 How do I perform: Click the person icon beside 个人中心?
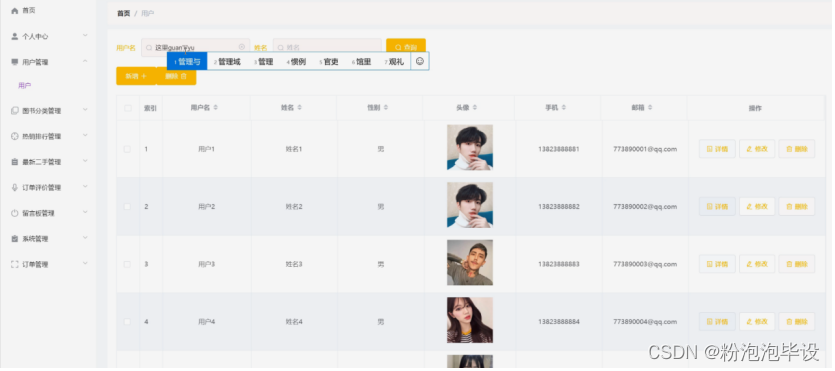[x=15, y=36]
